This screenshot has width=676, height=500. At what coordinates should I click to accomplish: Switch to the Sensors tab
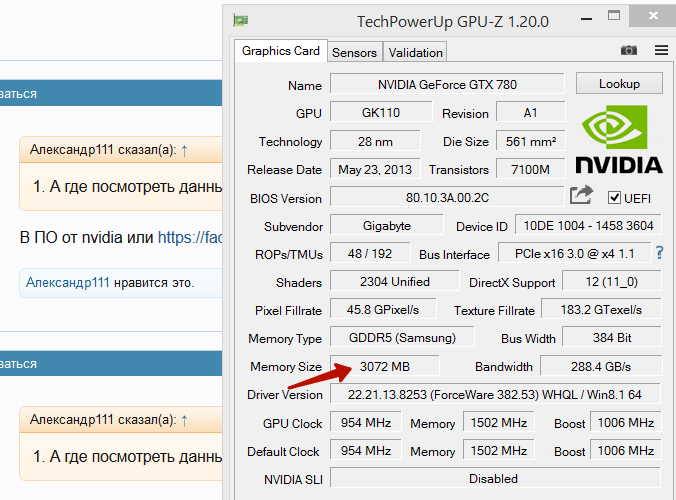pyautogui.click(x=354, y=53)
